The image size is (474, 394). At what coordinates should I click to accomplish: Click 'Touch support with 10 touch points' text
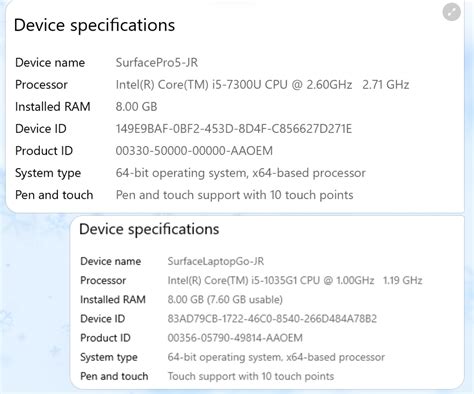point(251,376)
